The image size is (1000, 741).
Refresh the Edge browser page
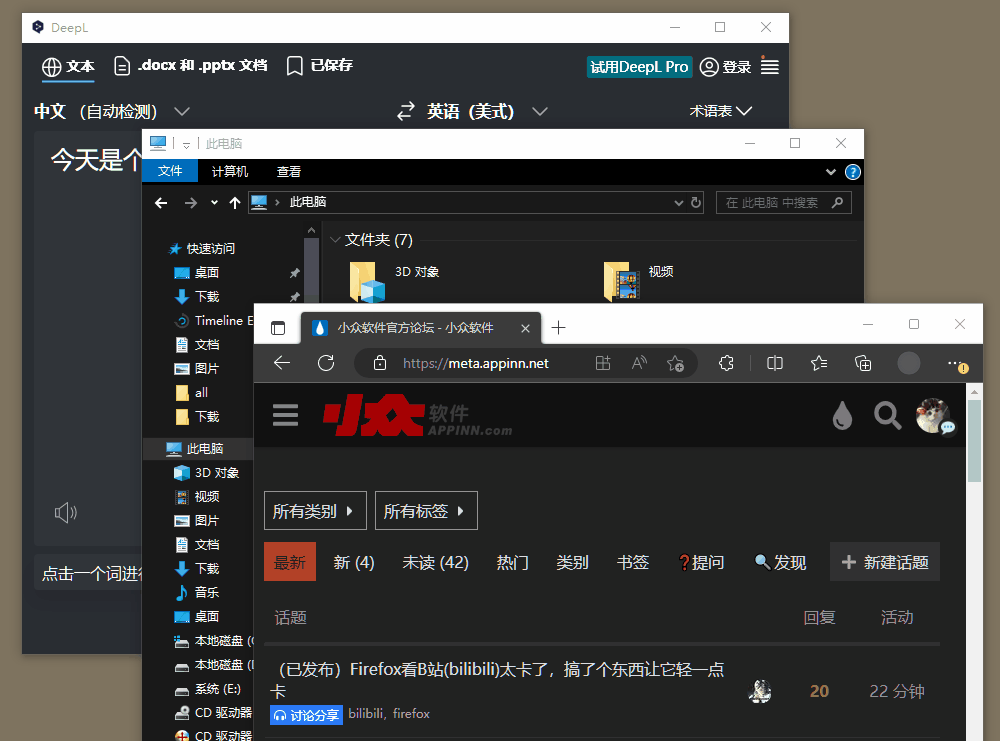[325, 363]
